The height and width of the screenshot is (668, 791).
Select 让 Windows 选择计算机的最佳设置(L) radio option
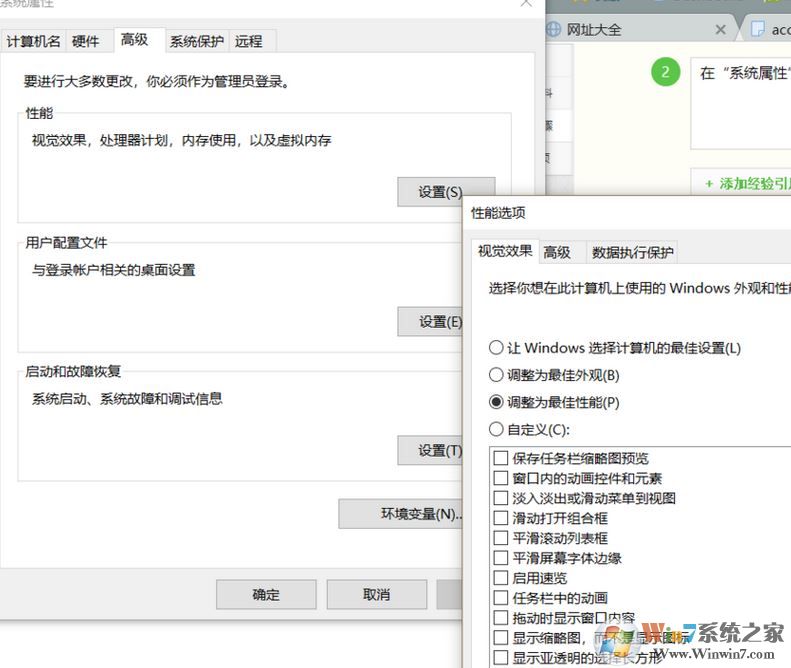[614, 348]
